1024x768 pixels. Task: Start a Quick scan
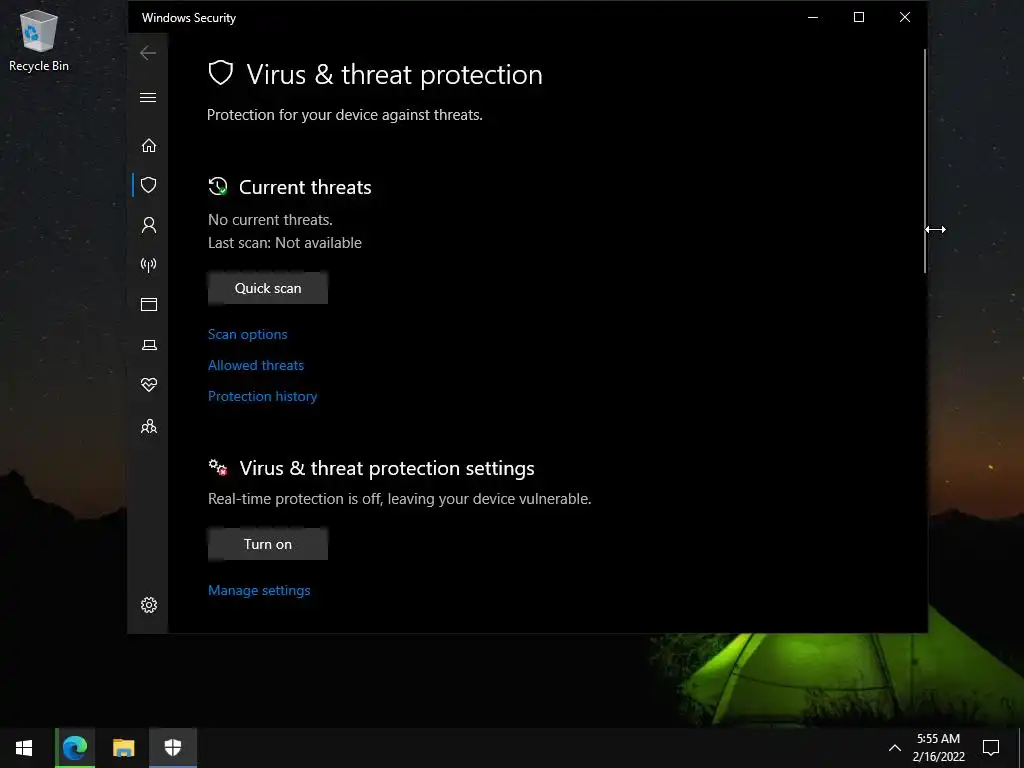(268, 288)
